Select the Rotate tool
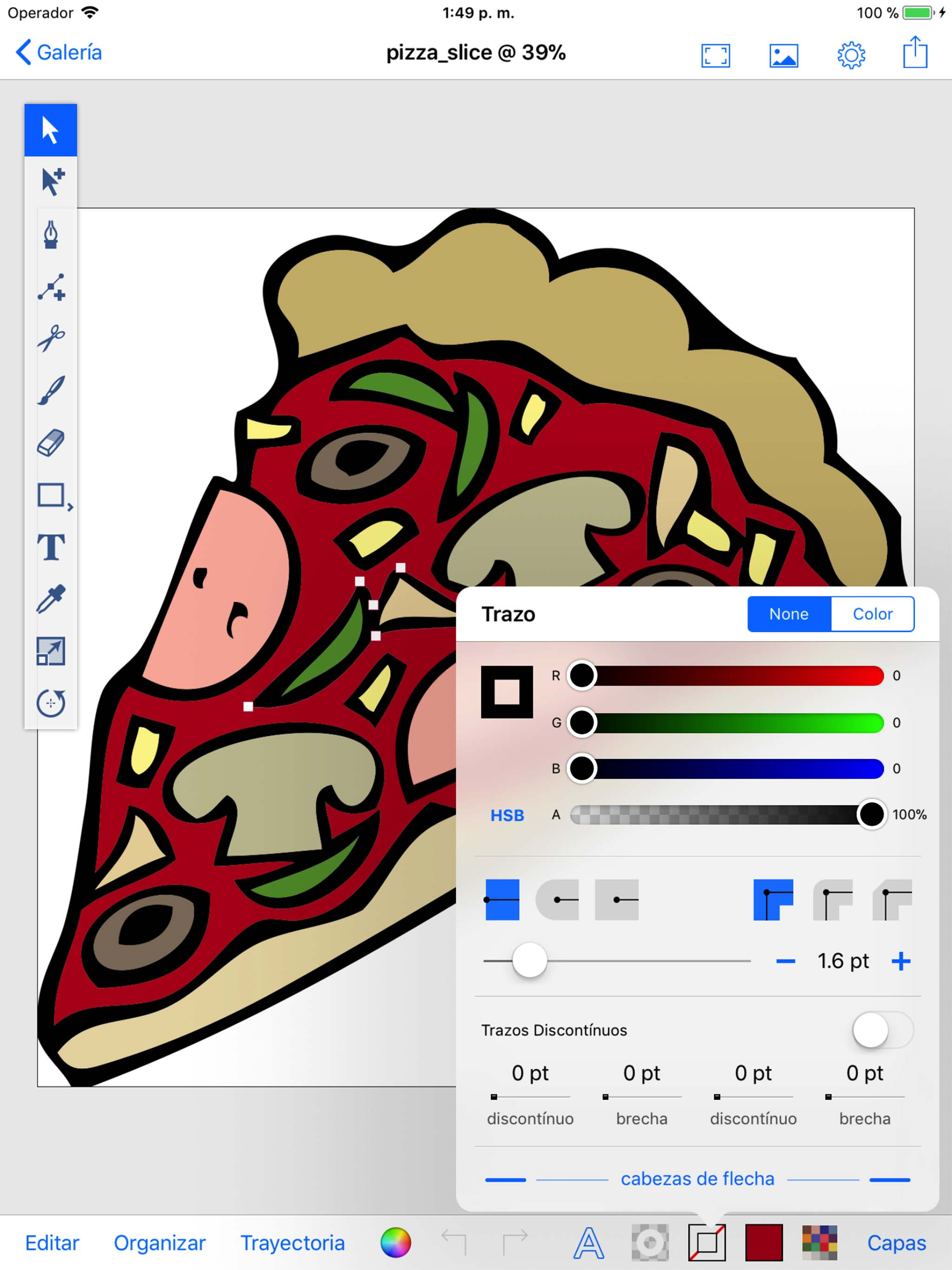Viewport: 952px width, 1270px height. [x=51, y=703]
